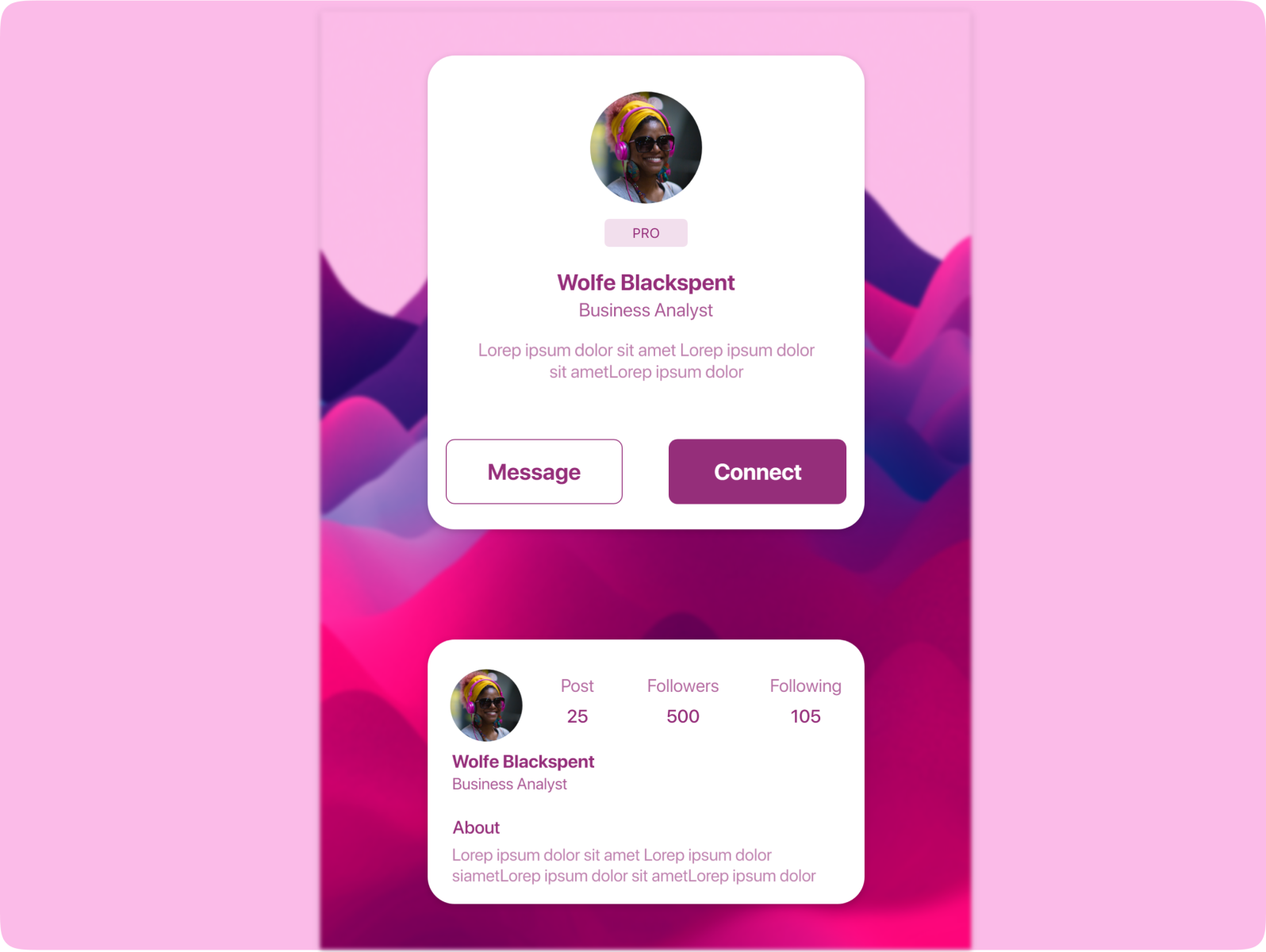Click Business Analyst subtitle in top card
This screenshot has height=952, width=1266.
[x=646, y=310]
